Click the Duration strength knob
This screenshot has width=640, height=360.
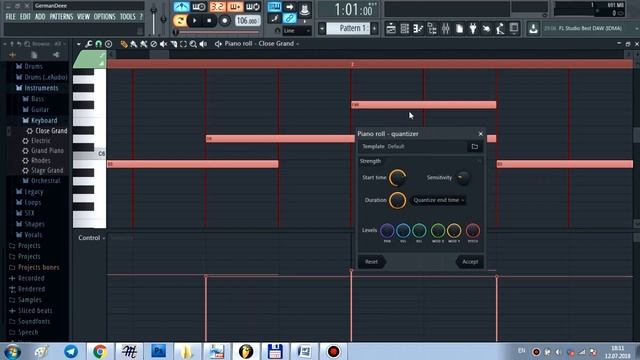tap(397, 200)
